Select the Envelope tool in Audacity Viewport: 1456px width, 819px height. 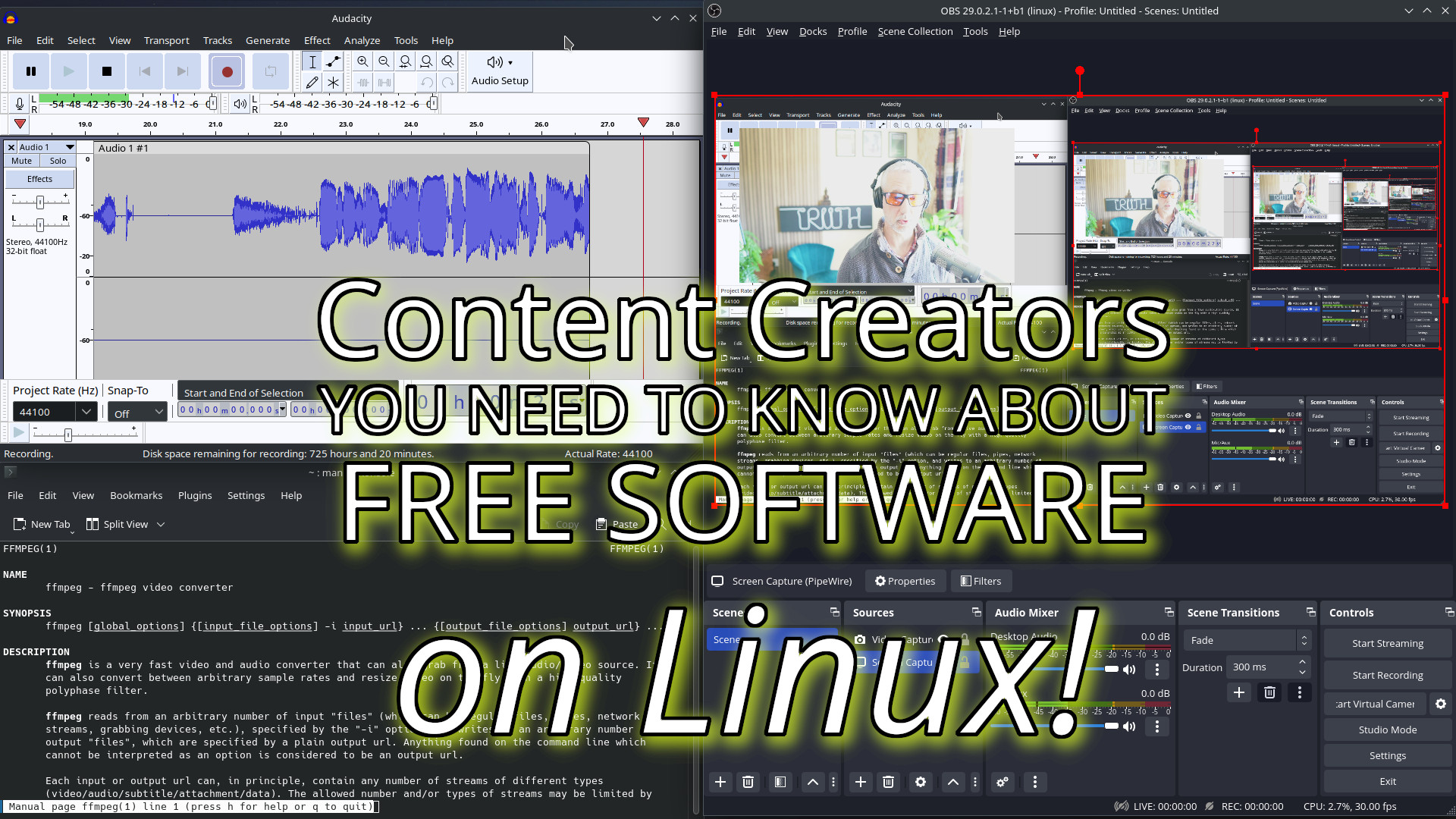(x=332, y=61)
